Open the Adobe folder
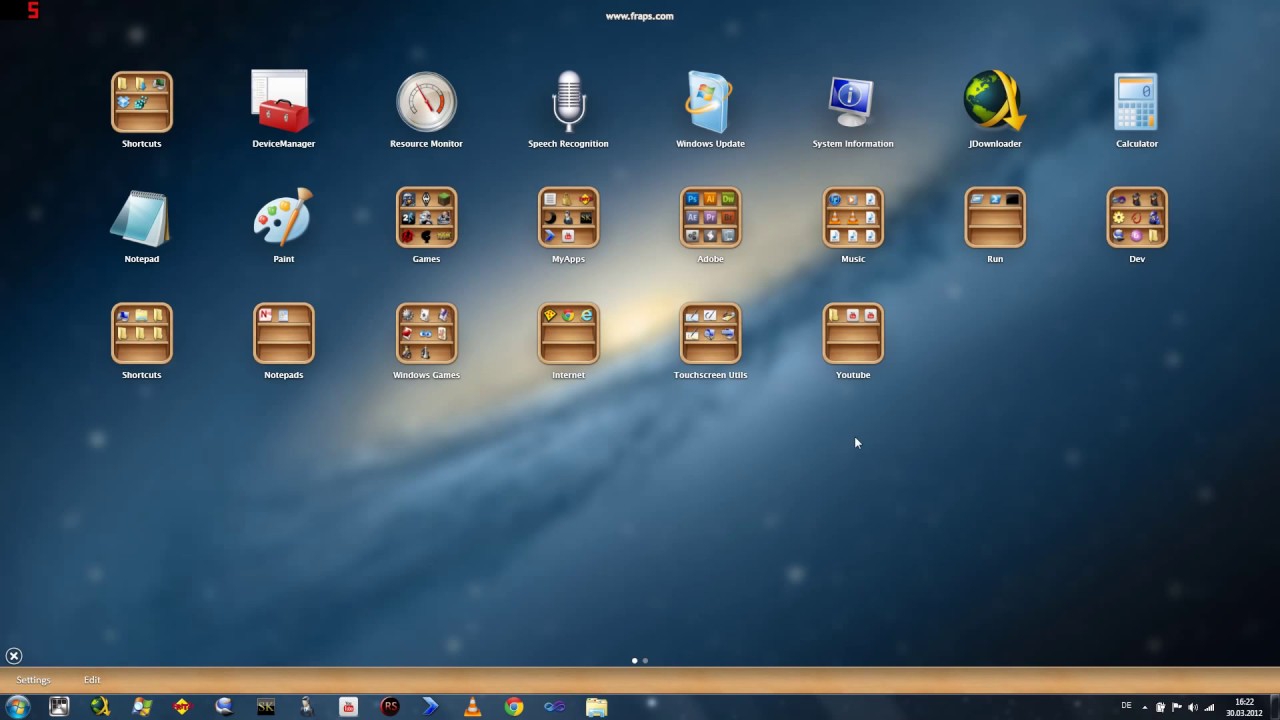This screenshot has width=1280, height=720. point(710,217)
